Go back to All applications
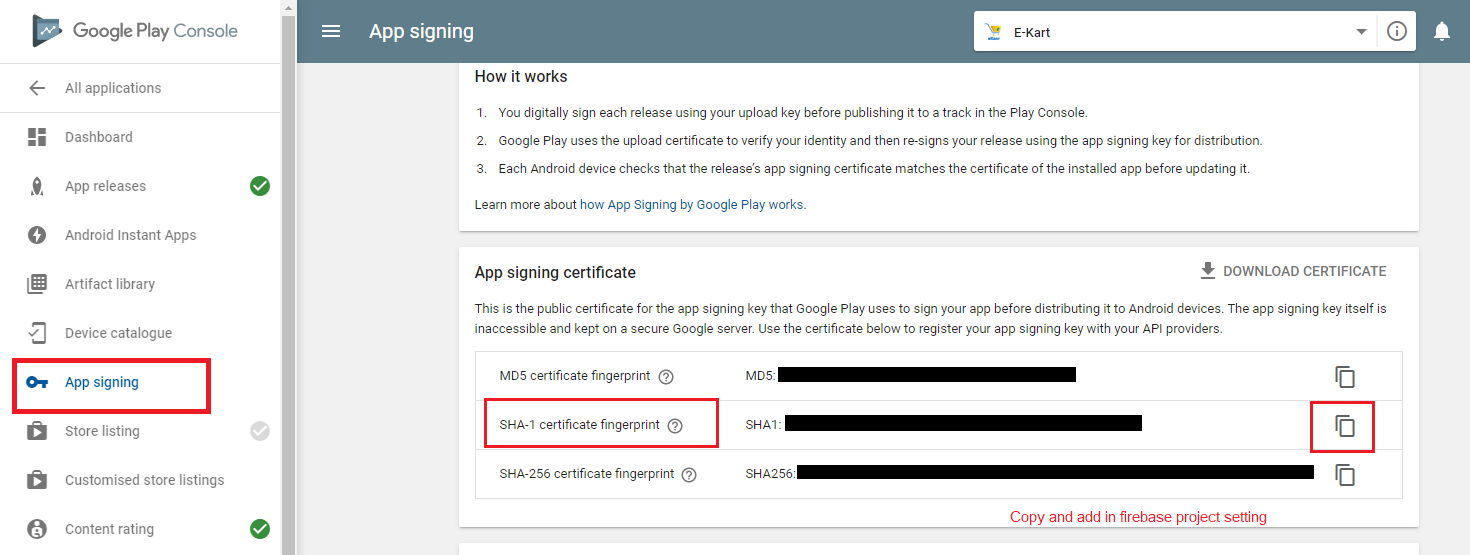The height and width of the screenshot is (555, 1470). tap(112, 88)
